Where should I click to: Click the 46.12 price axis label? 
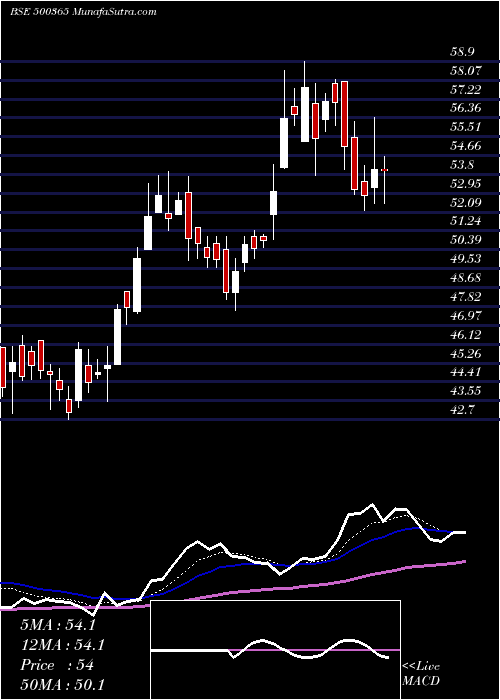(x=465, y=334)
